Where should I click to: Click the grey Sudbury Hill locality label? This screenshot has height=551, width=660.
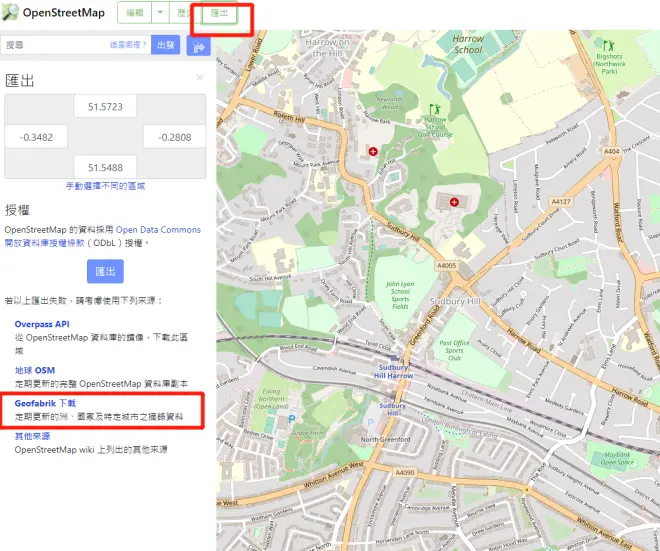(x=455, y=301)
